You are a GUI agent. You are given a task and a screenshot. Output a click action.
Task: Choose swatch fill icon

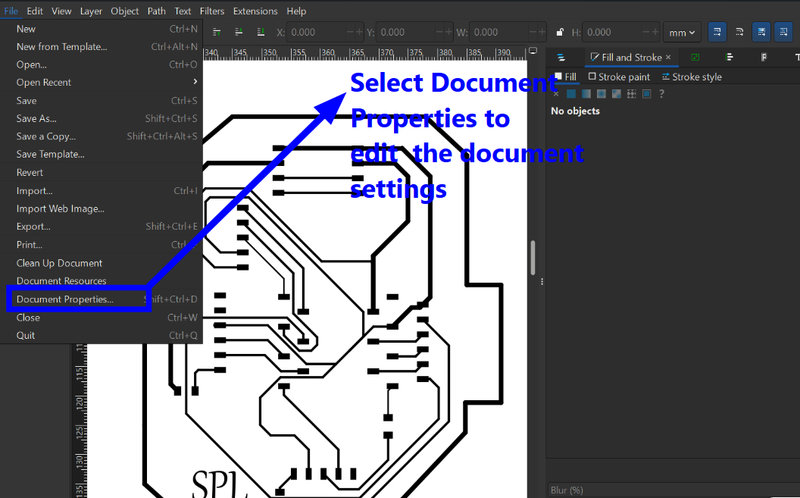point(646,94)
